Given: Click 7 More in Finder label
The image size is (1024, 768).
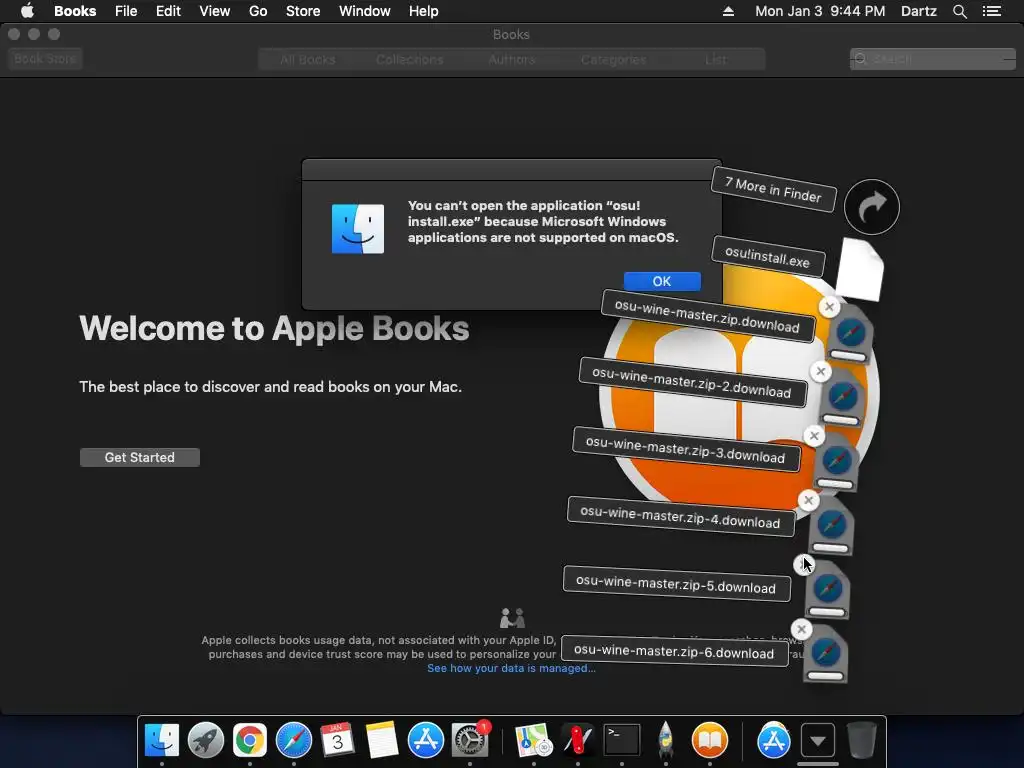Looking at the screenshot, I should click(773, 189).
